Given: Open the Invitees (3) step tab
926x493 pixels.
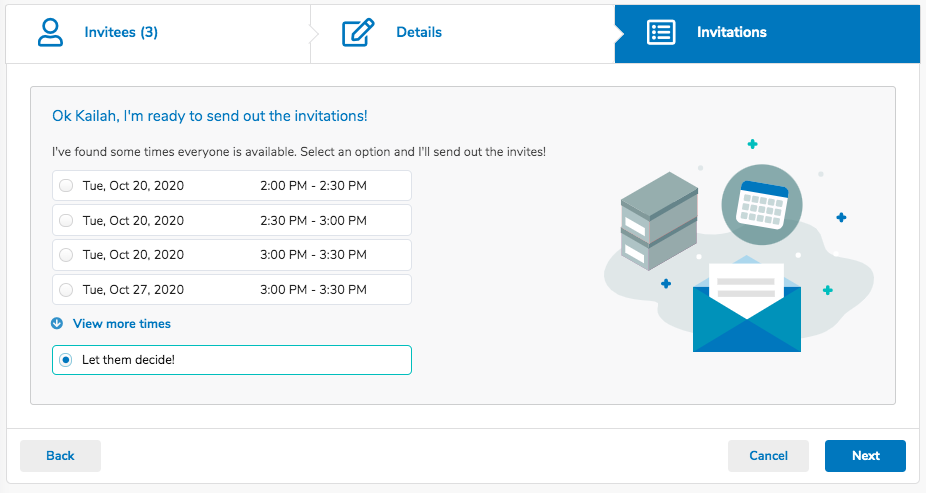Looking at the screenshot, I should click(158, 34).
